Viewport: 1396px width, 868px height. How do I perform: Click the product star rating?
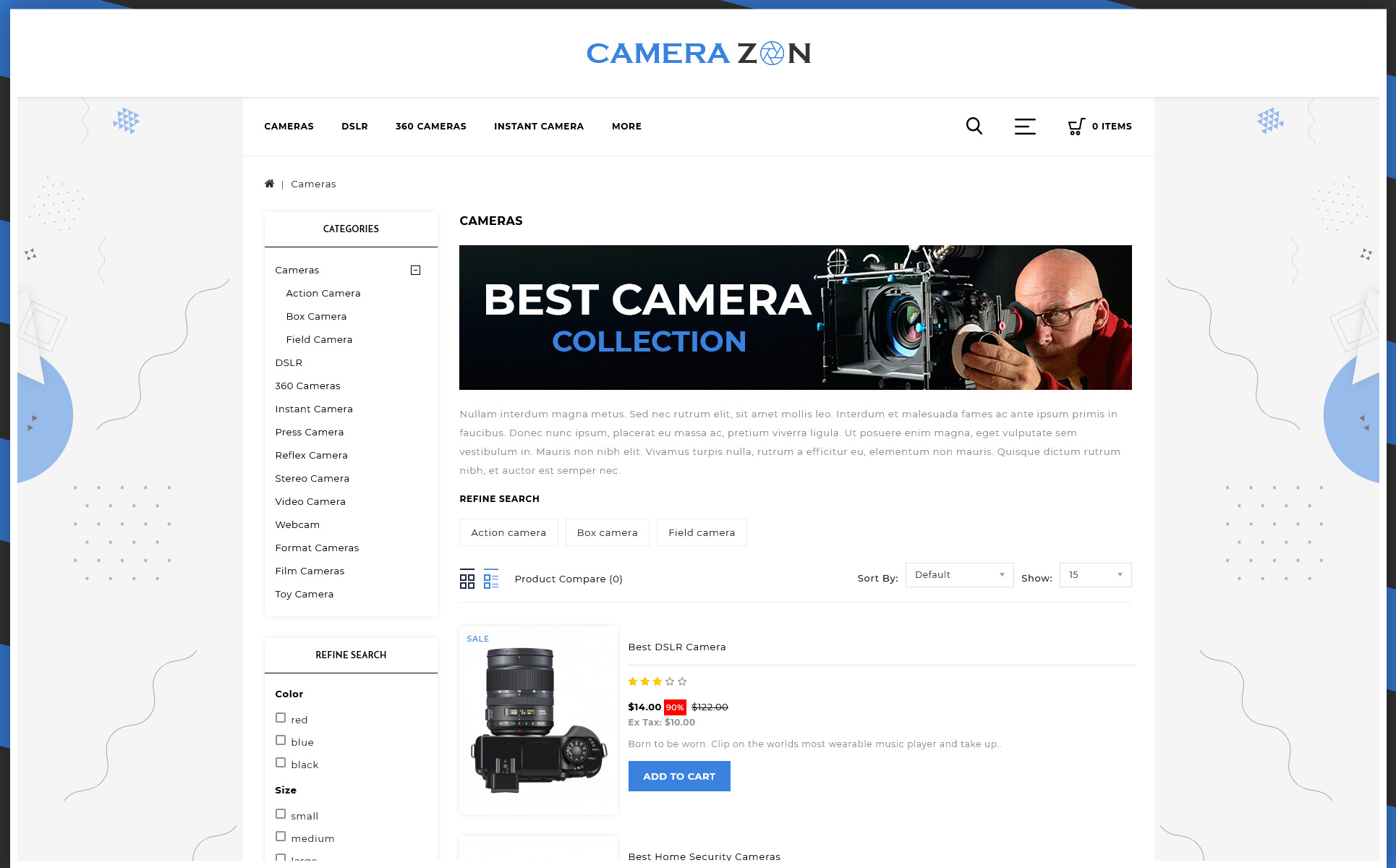click(657, 681)
